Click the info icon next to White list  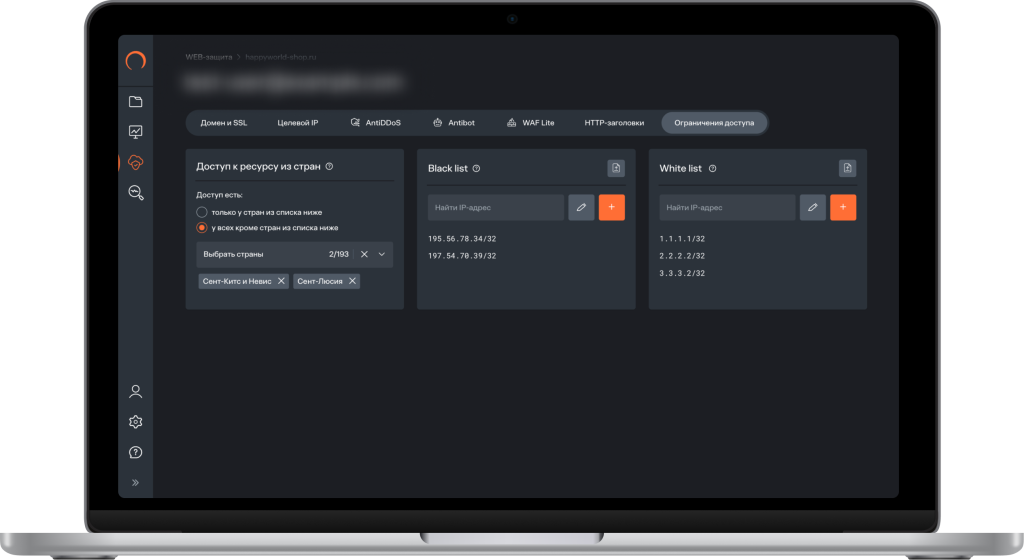pyautogui.click(x=712, y=168)
